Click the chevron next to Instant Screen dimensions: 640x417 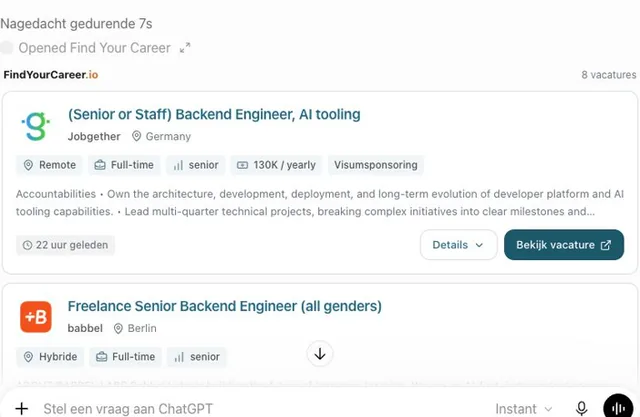(549, 409)
